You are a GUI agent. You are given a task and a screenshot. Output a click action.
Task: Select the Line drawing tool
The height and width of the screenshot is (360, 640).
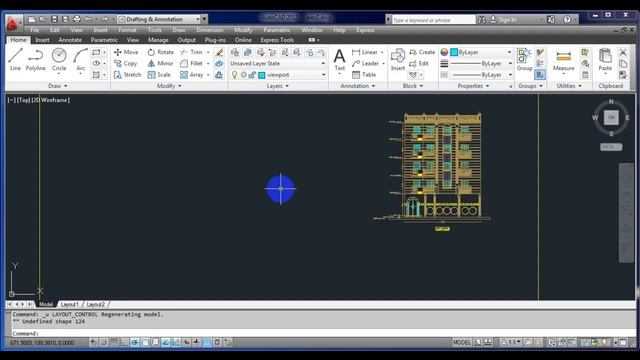(15, 60)
